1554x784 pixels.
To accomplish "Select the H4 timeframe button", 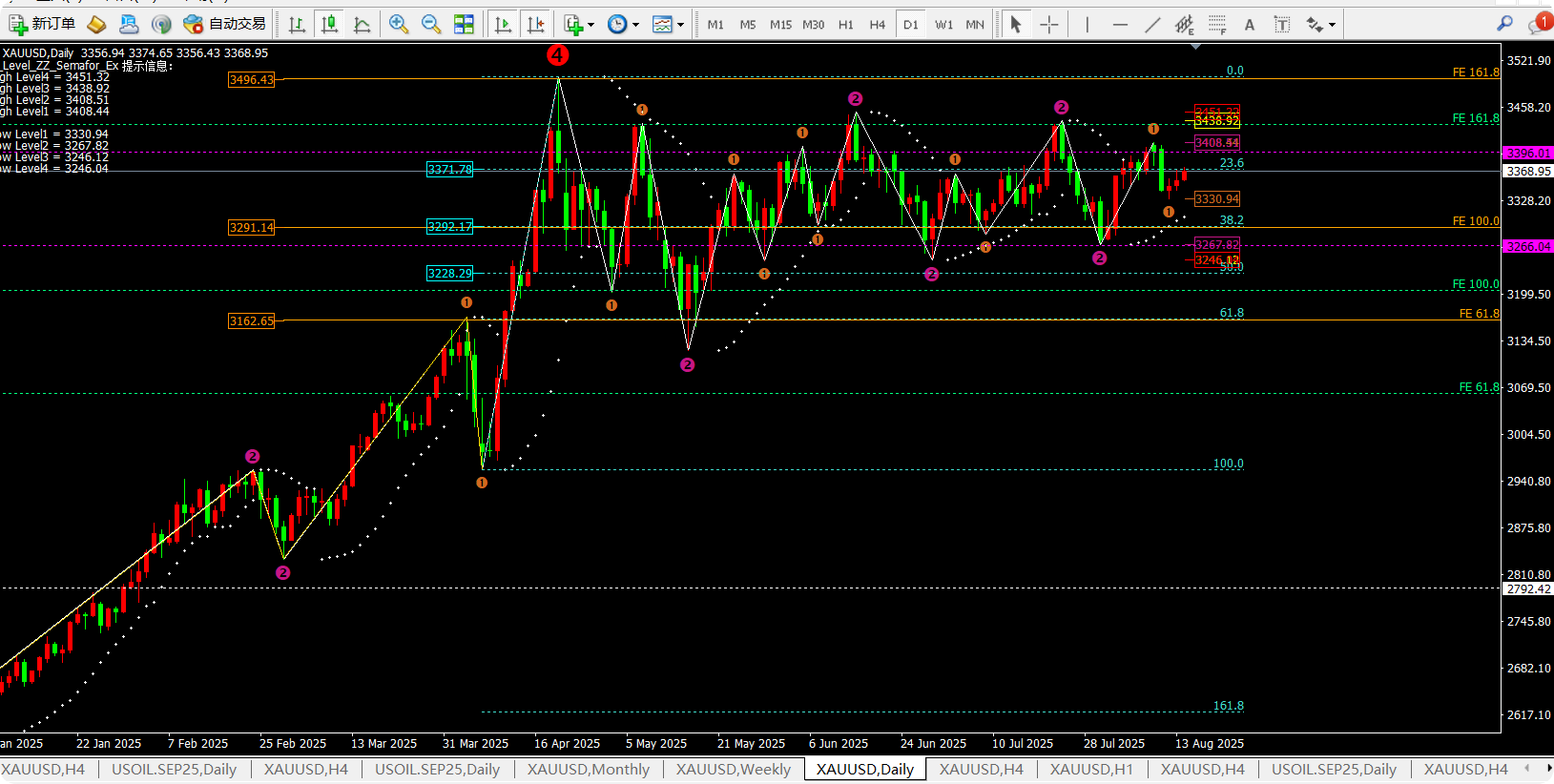I will pyautogui.click(x=877, y=24).
